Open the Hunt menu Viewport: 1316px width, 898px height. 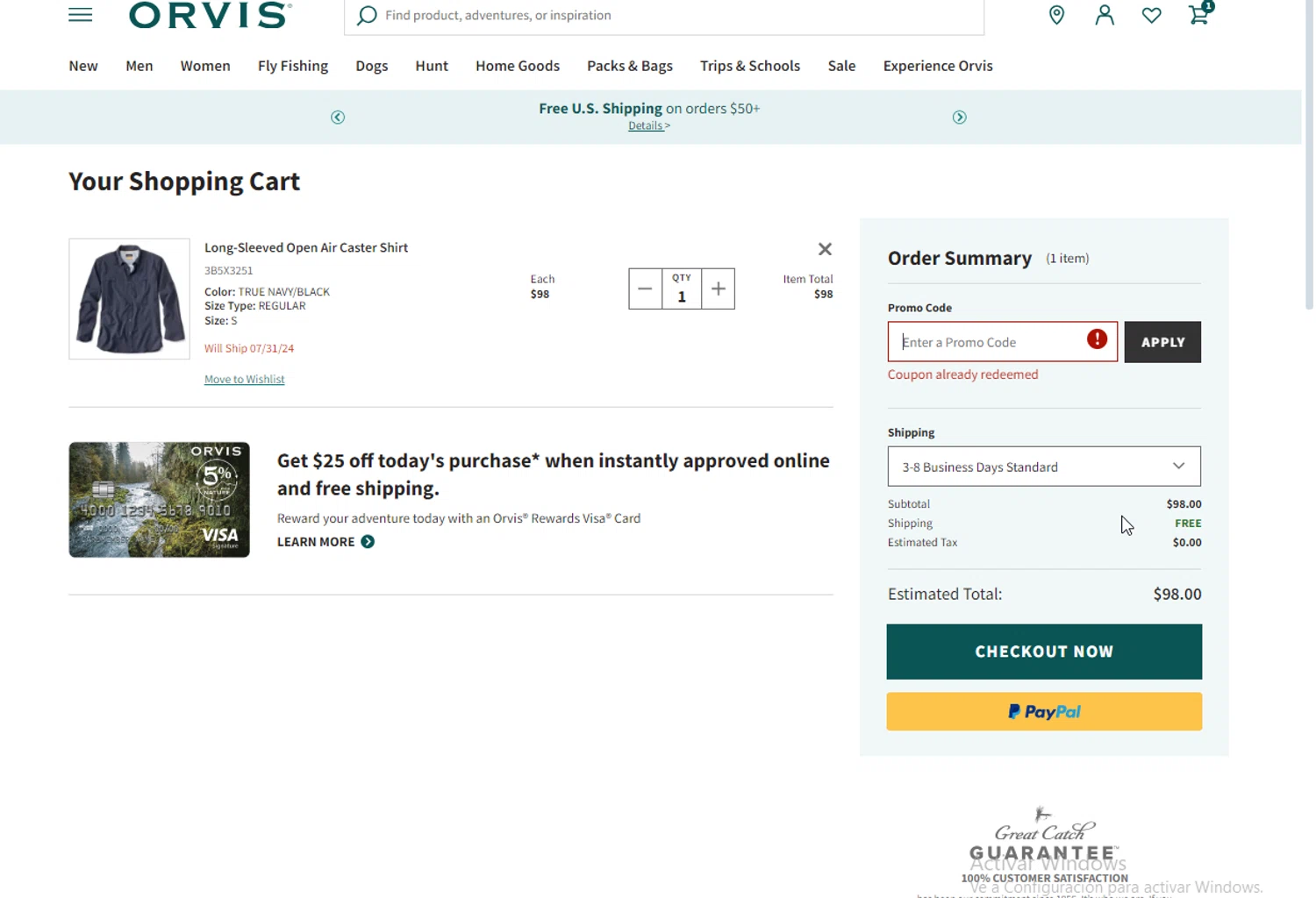coord(432,66)
